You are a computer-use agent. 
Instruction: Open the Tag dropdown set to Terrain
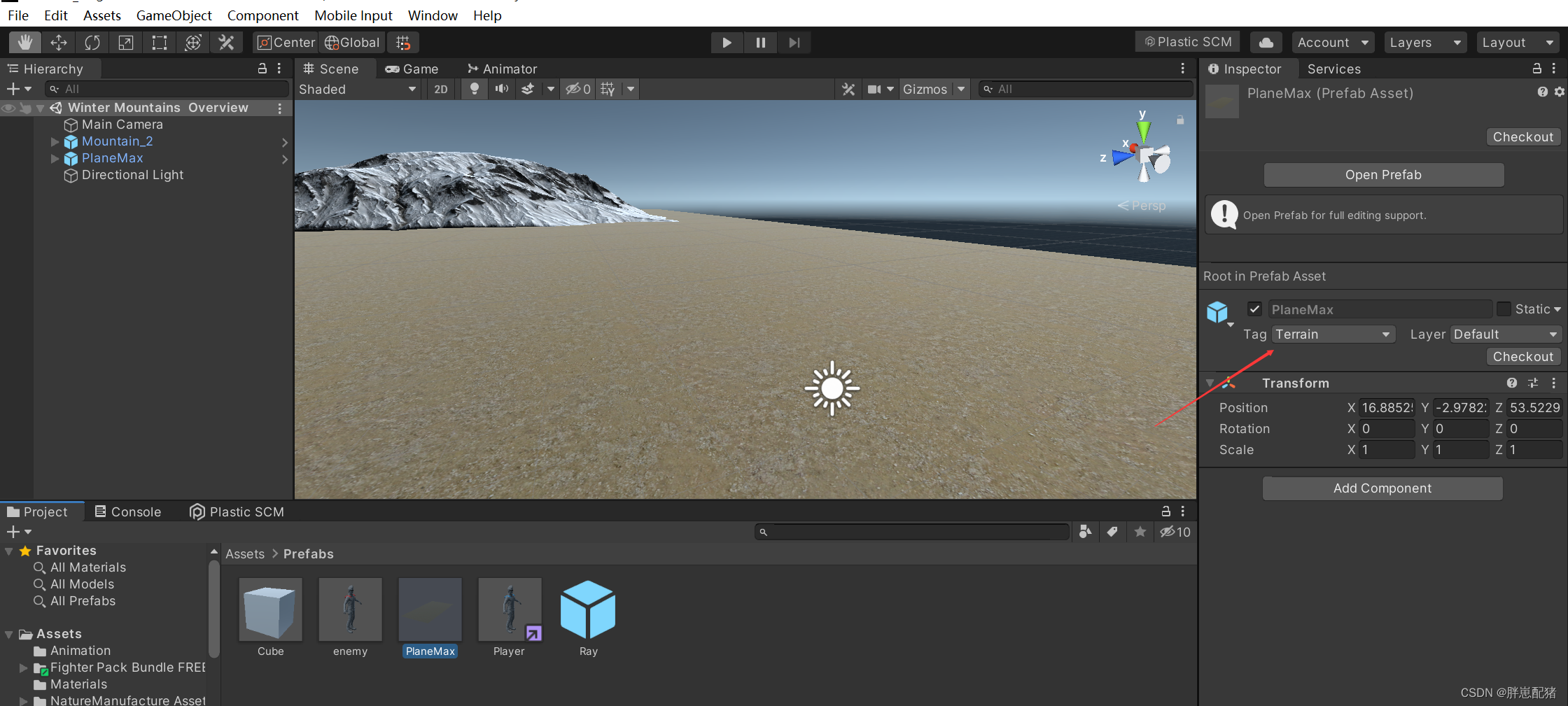[1332, 334]
